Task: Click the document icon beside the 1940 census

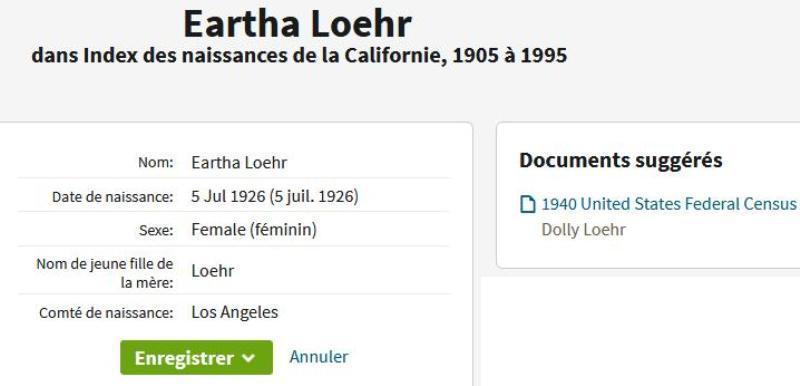Action: point(528,204)
